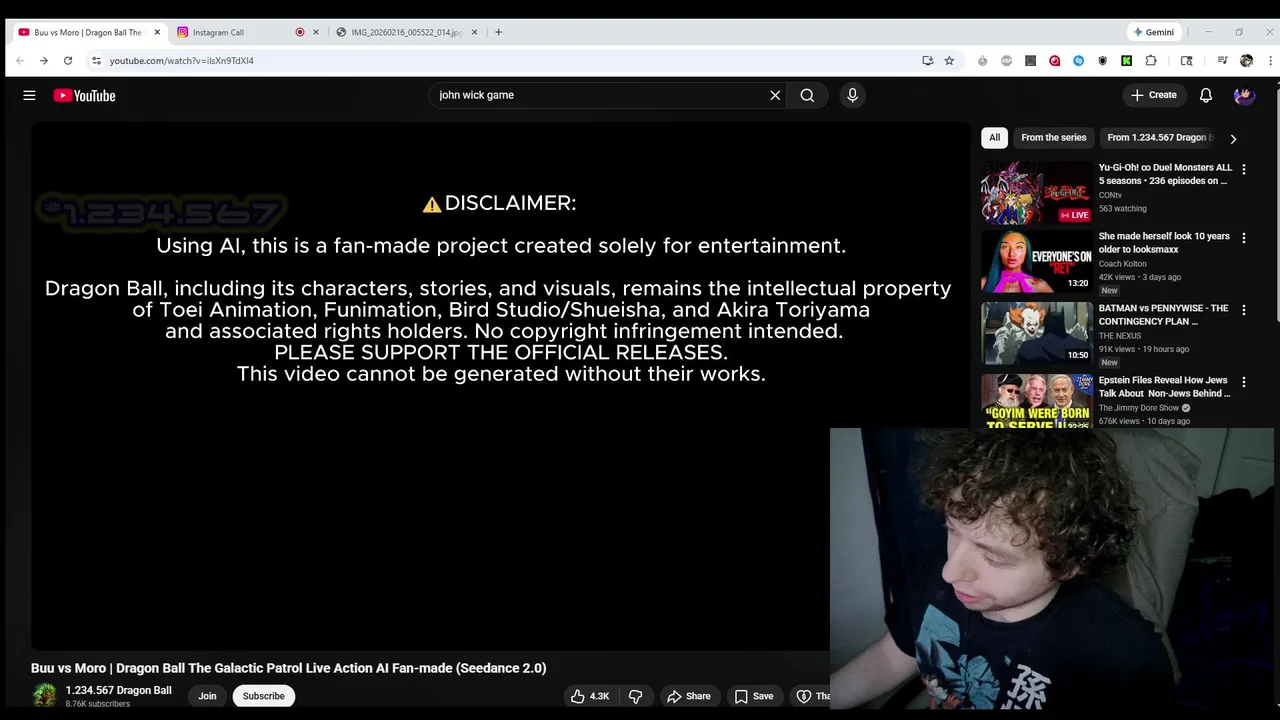The height and width of the screenshot is (720, 1280).
Task: Select From 1.234.567 Dragon Ball chip
Action: 1159,138
